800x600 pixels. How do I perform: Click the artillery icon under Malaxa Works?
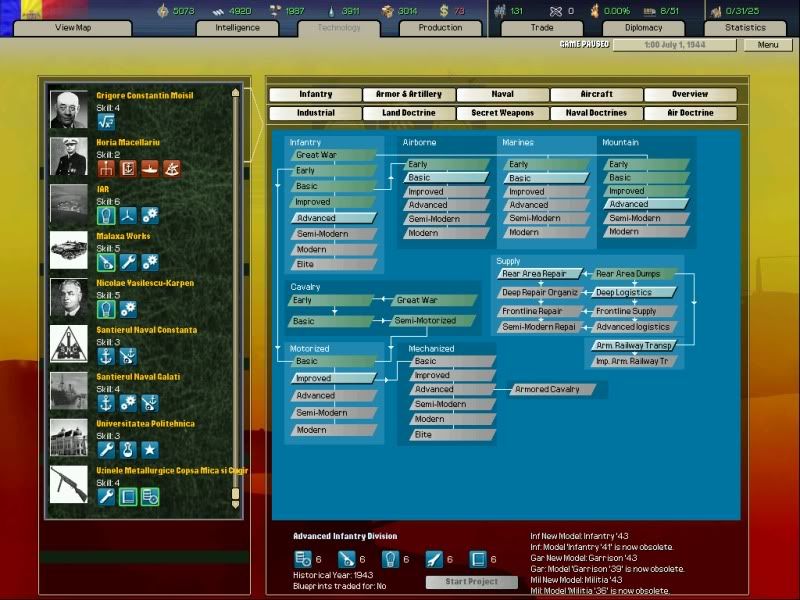pos(106,262)
